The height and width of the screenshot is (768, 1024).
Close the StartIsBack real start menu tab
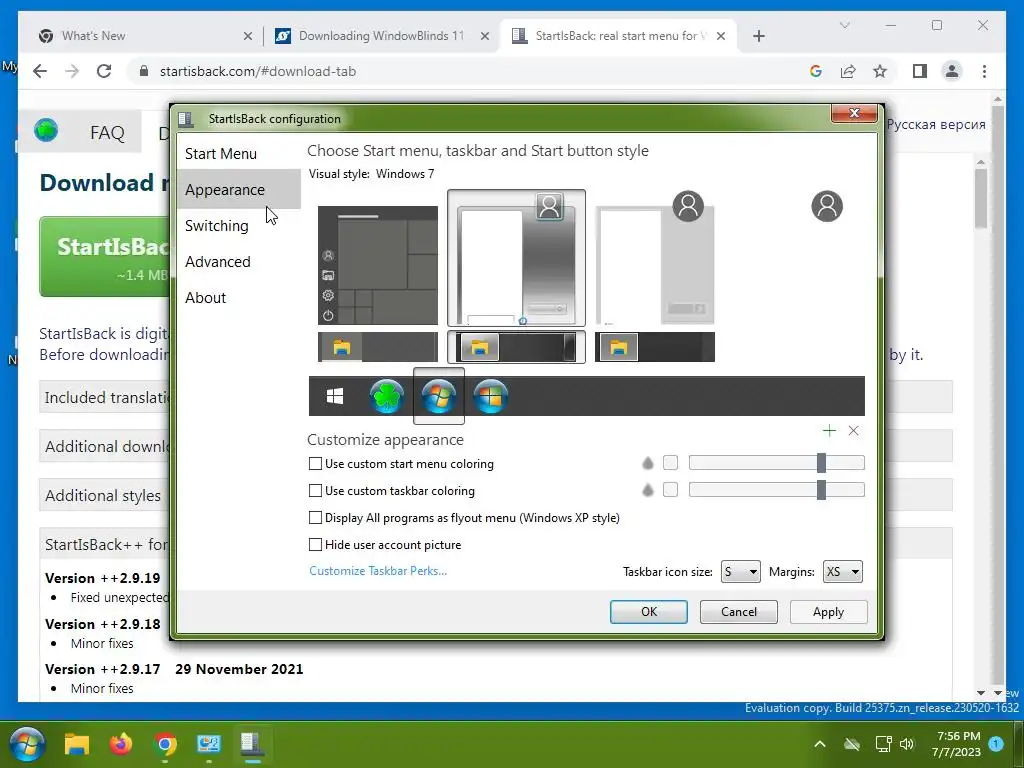point(720,36)
